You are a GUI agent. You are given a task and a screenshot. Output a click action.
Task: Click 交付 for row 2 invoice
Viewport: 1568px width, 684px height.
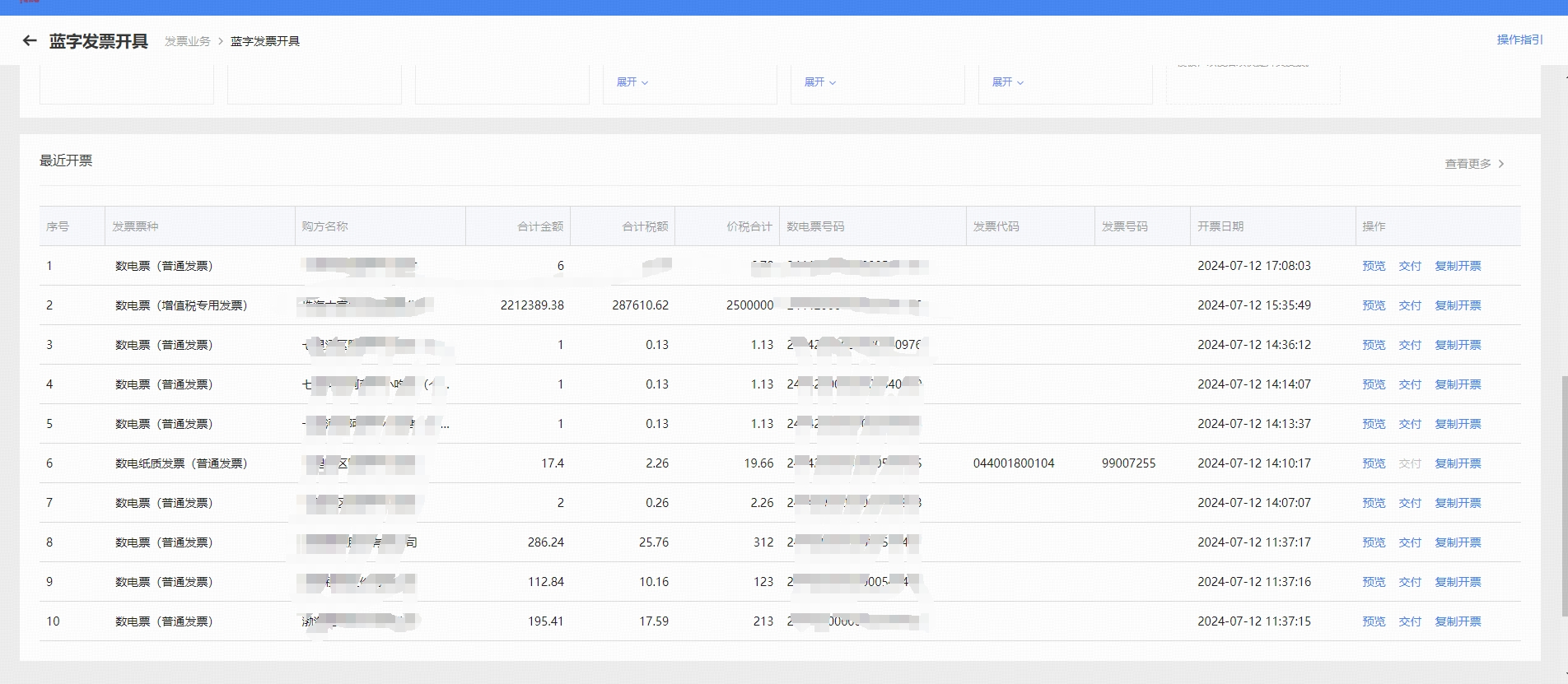tap(1410, 305)
